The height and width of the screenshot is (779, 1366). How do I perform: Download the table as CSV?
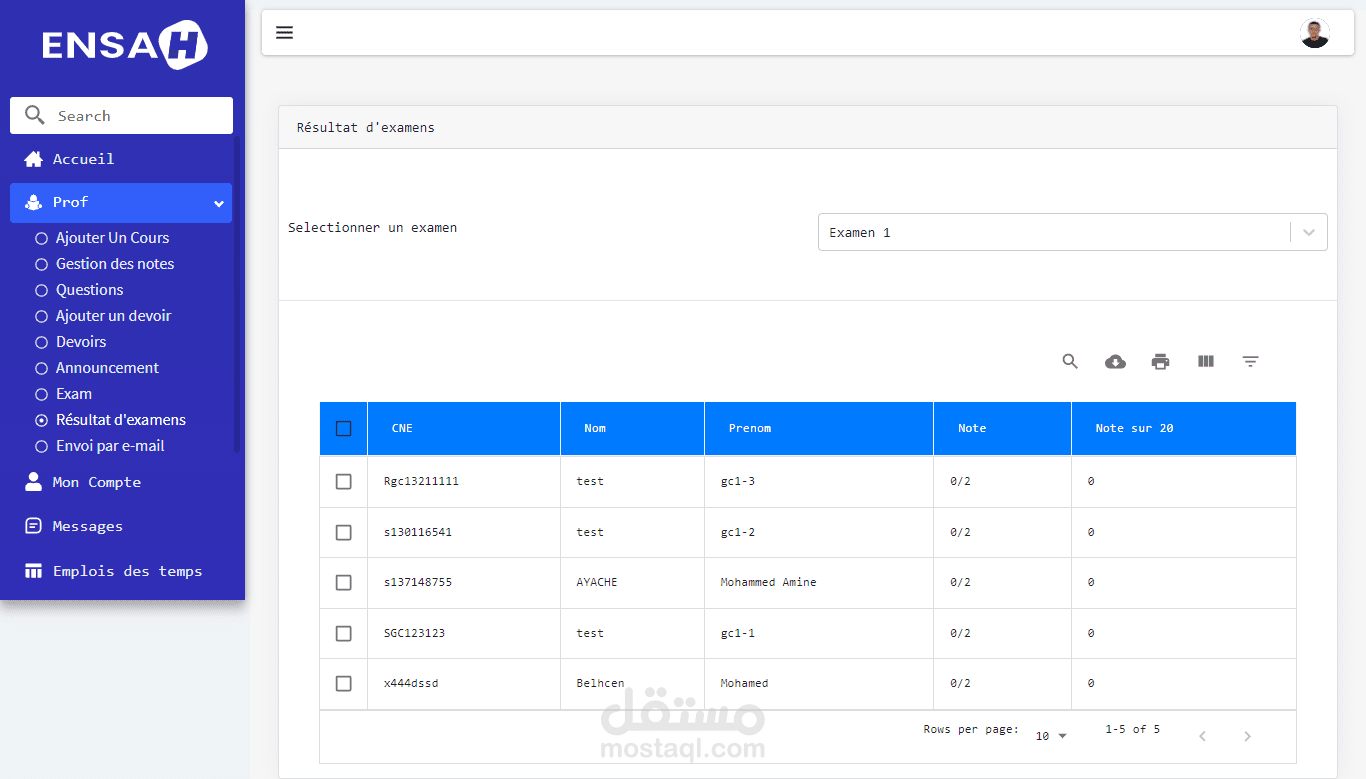pyautogui.click(x=1115, y=362)
